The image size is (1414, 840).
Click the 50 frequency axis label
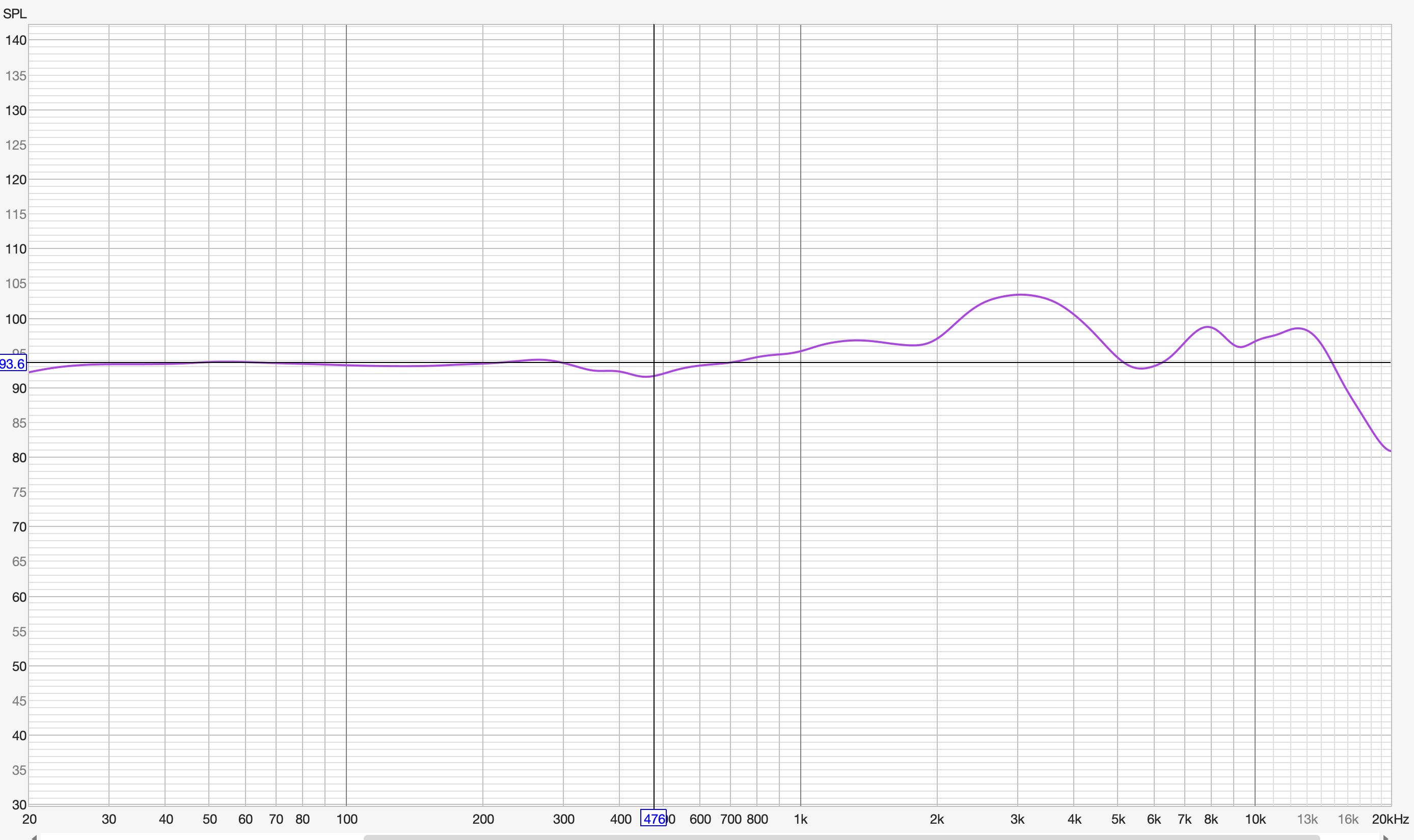[x=209, y=819]
